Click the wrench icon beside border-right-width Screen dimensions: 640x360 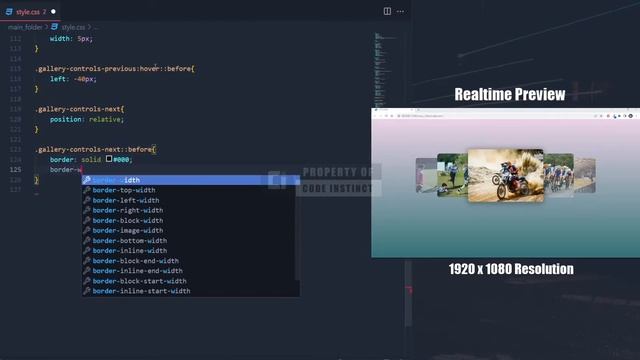point(87,210)
